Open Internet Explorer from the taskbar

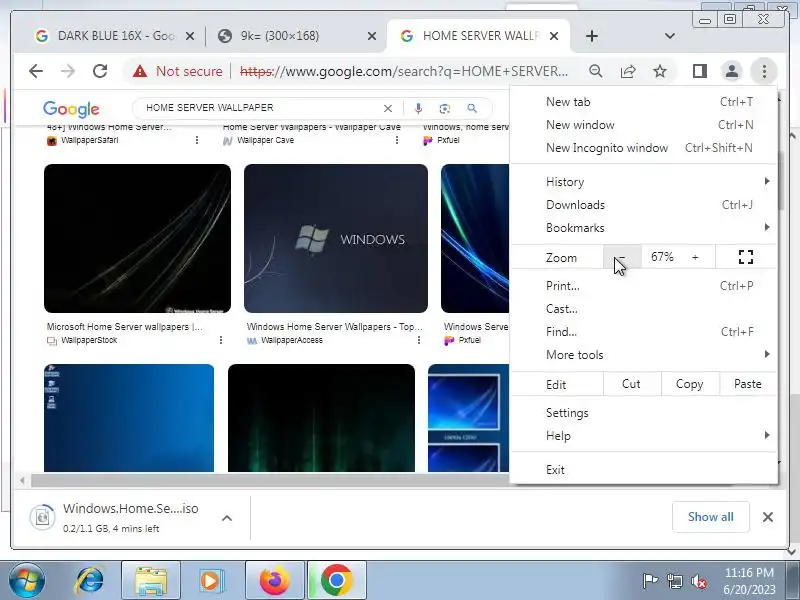coord(90,580)
